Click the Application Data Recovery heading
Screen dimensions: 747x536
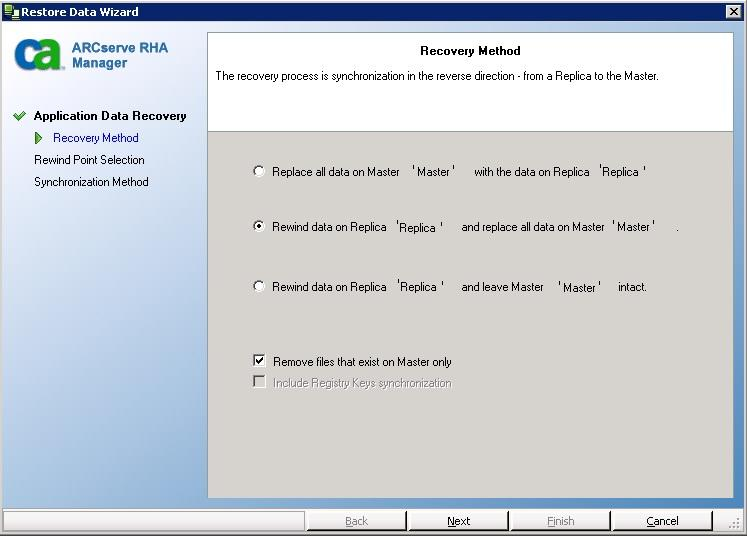110,116
